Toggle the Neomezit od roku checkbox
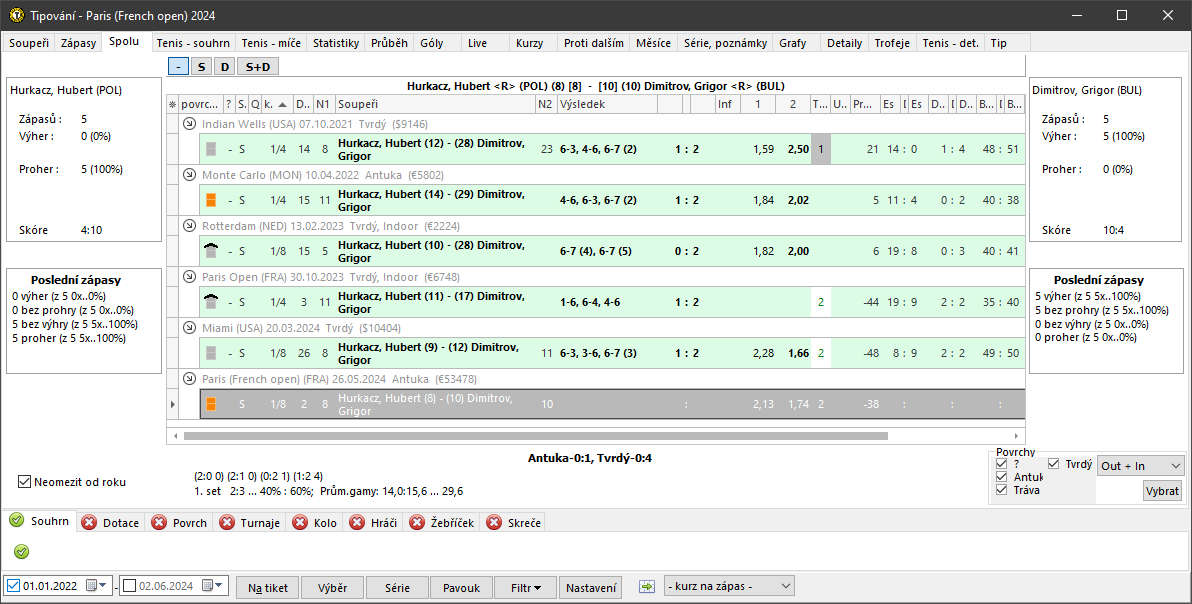This screenshot has width=1192, height=604. coord(25,482)
